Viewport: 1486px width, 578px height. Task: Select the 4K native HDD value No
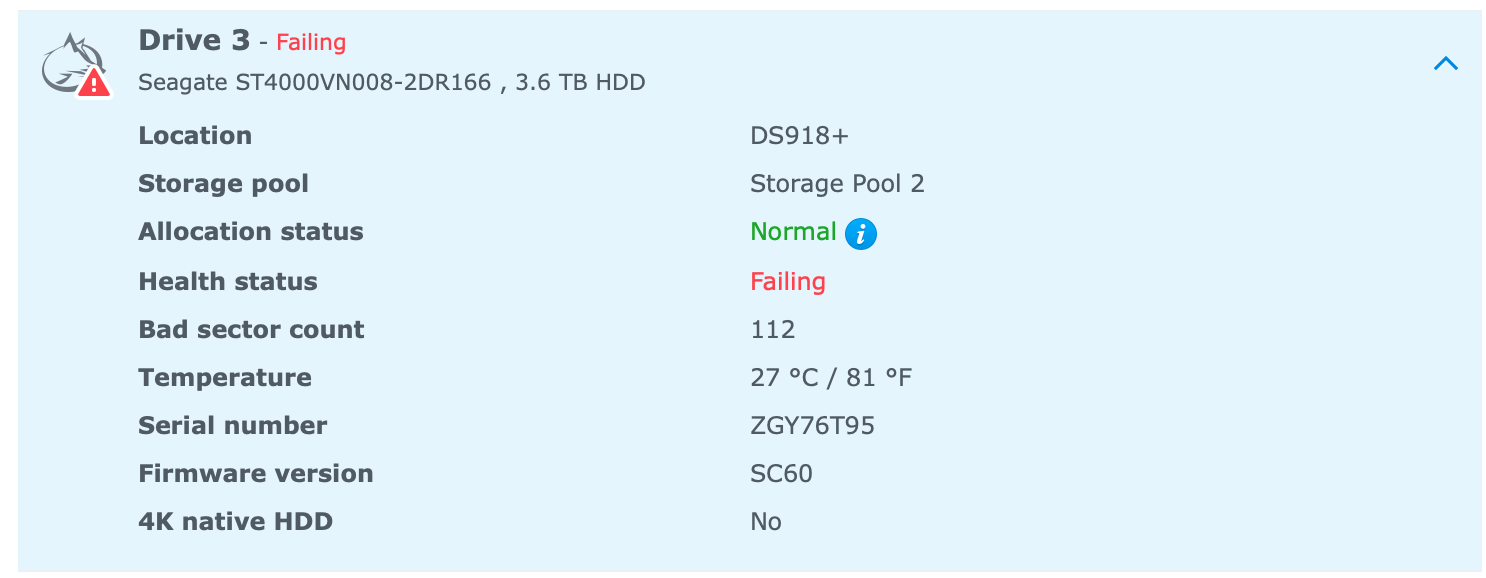(766, 521)
